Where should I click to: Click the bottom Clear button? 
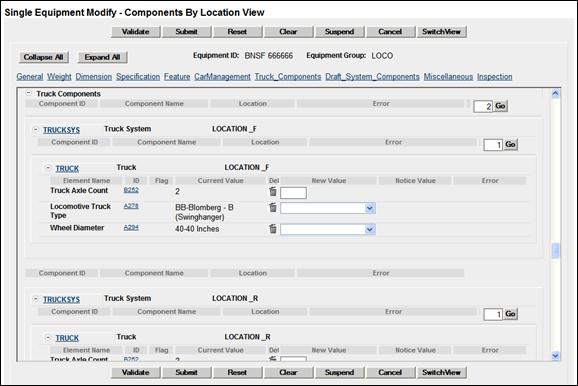[x=288, y=372]
